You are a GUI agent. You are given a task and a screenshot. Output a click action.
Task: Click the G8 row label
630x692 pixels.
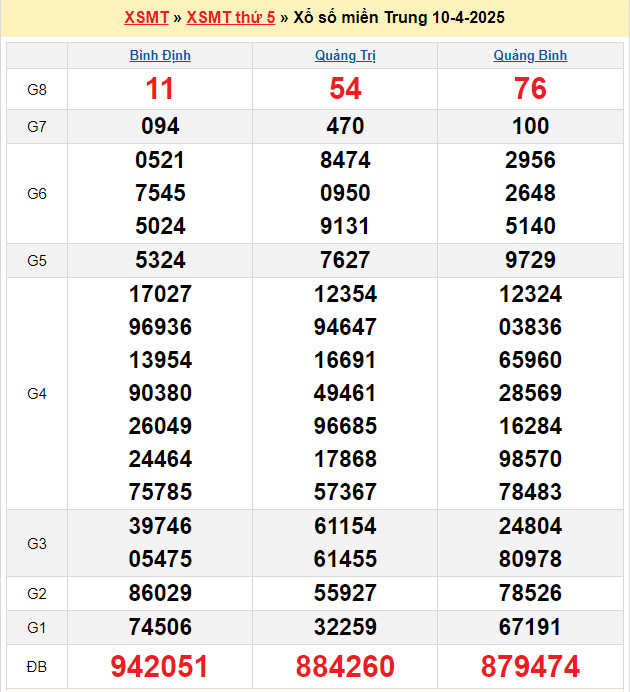pyautogui.click(x=37, y=90)
